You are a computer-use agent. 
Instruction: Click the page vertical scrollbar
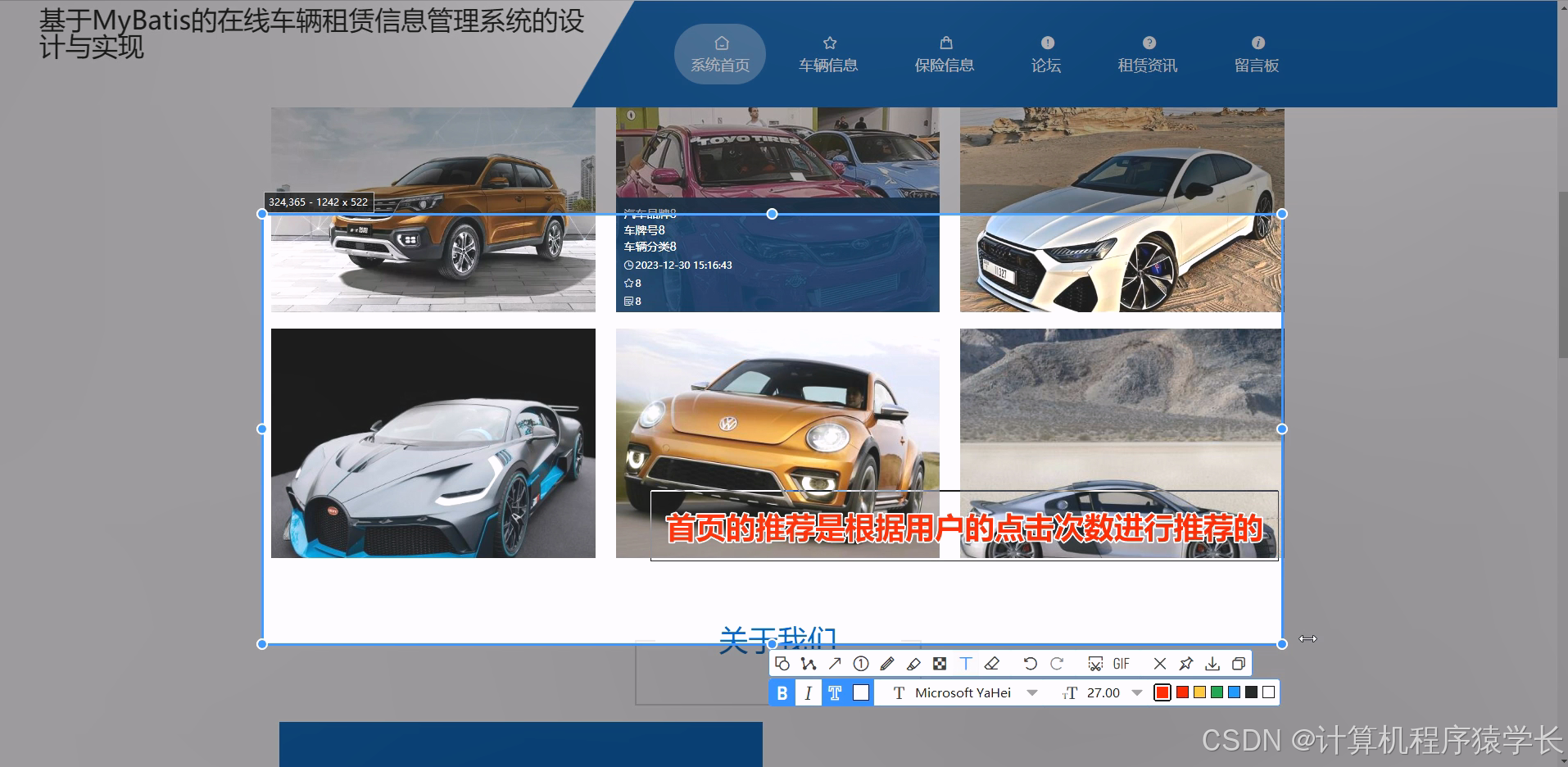[1562, 275]
